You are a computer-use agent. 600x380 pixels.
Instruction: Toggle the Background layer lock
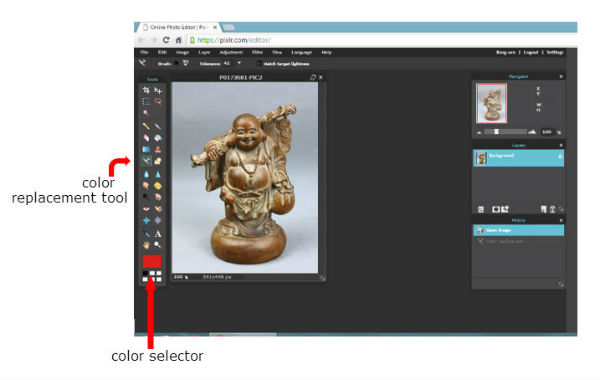tap(560, 156)
